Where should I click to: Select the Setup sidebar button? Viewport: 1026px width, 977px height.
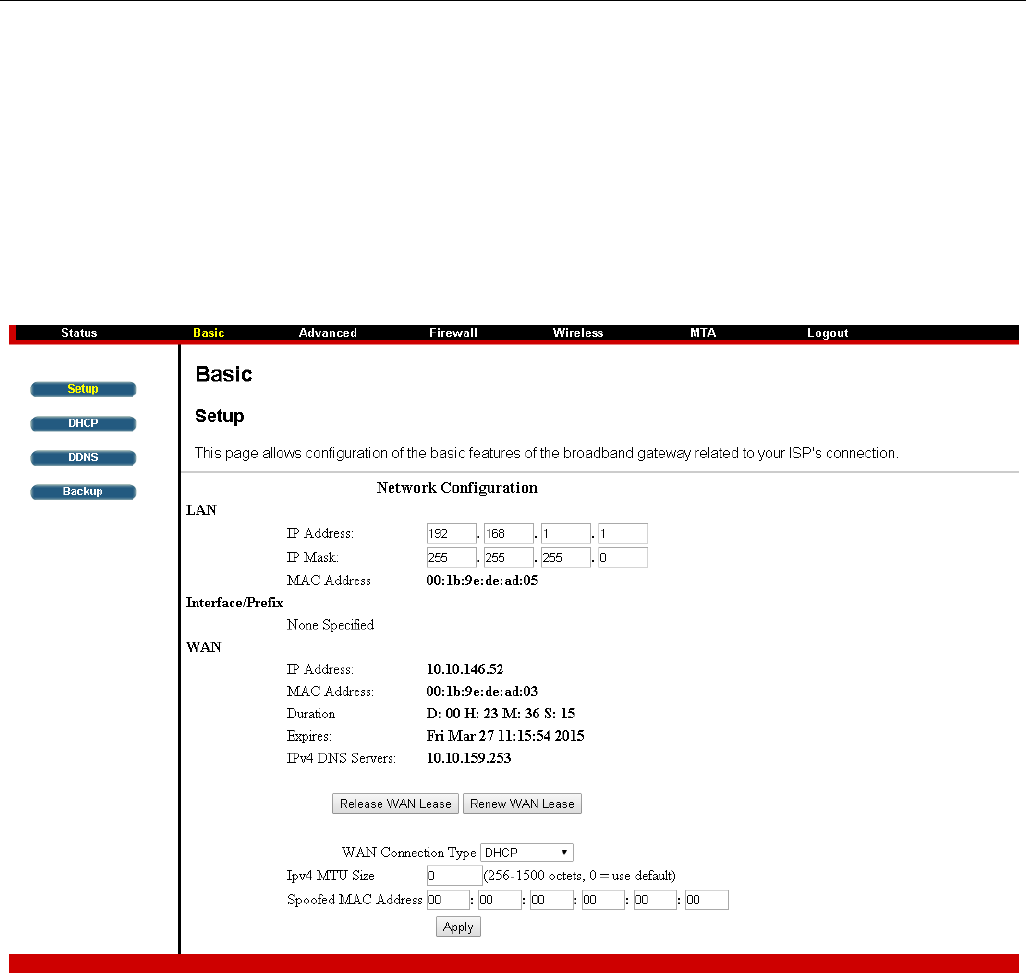[x=83, y=389]
